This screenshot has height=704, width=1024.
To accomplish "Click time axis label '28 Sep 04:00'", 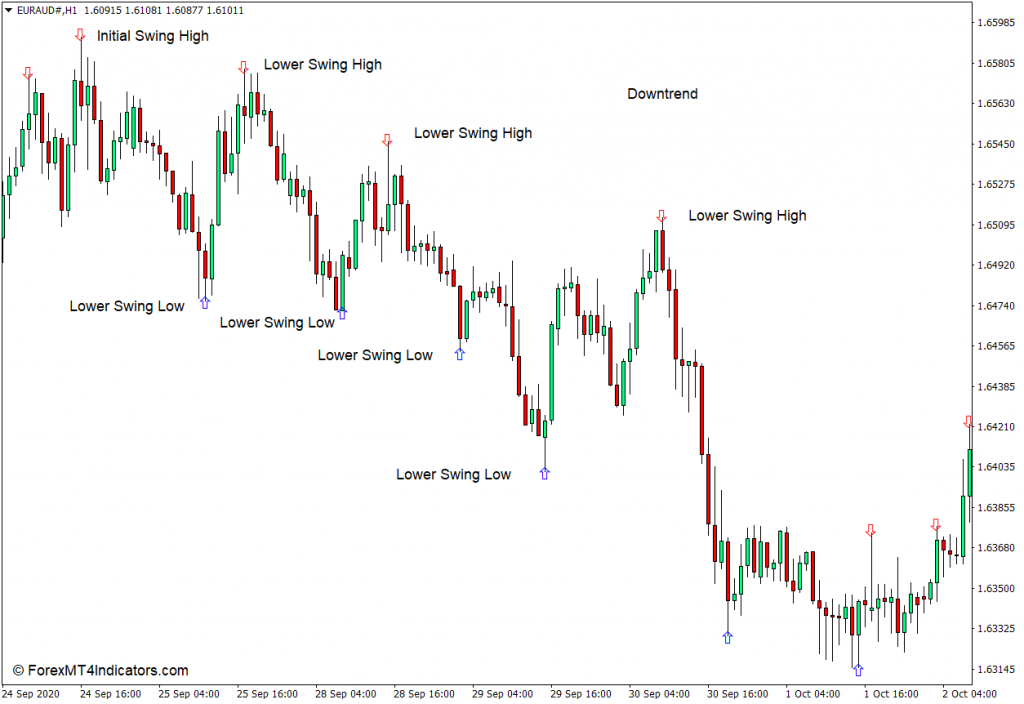I will click(345, 694).
